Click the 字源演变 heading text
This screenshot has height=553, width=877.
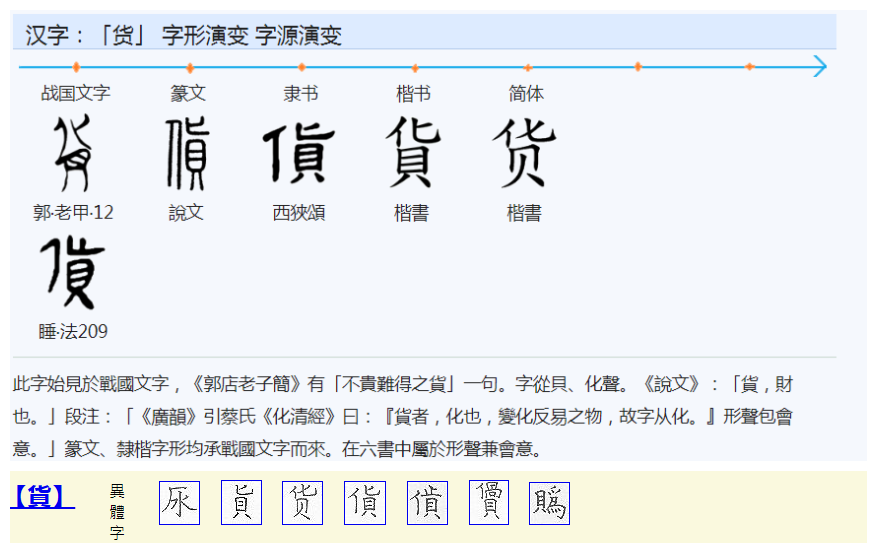pos(298,36)
